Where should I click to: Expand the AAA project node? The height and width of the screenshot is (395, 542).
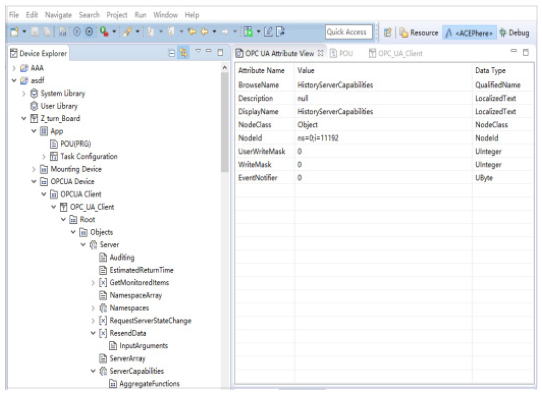click(14, 68)
